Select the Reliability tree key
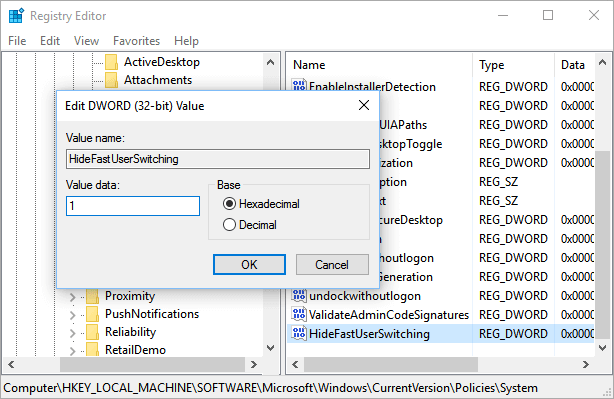Image resolution: width=614 pixels, height=399 pixels. click(130, 332)
